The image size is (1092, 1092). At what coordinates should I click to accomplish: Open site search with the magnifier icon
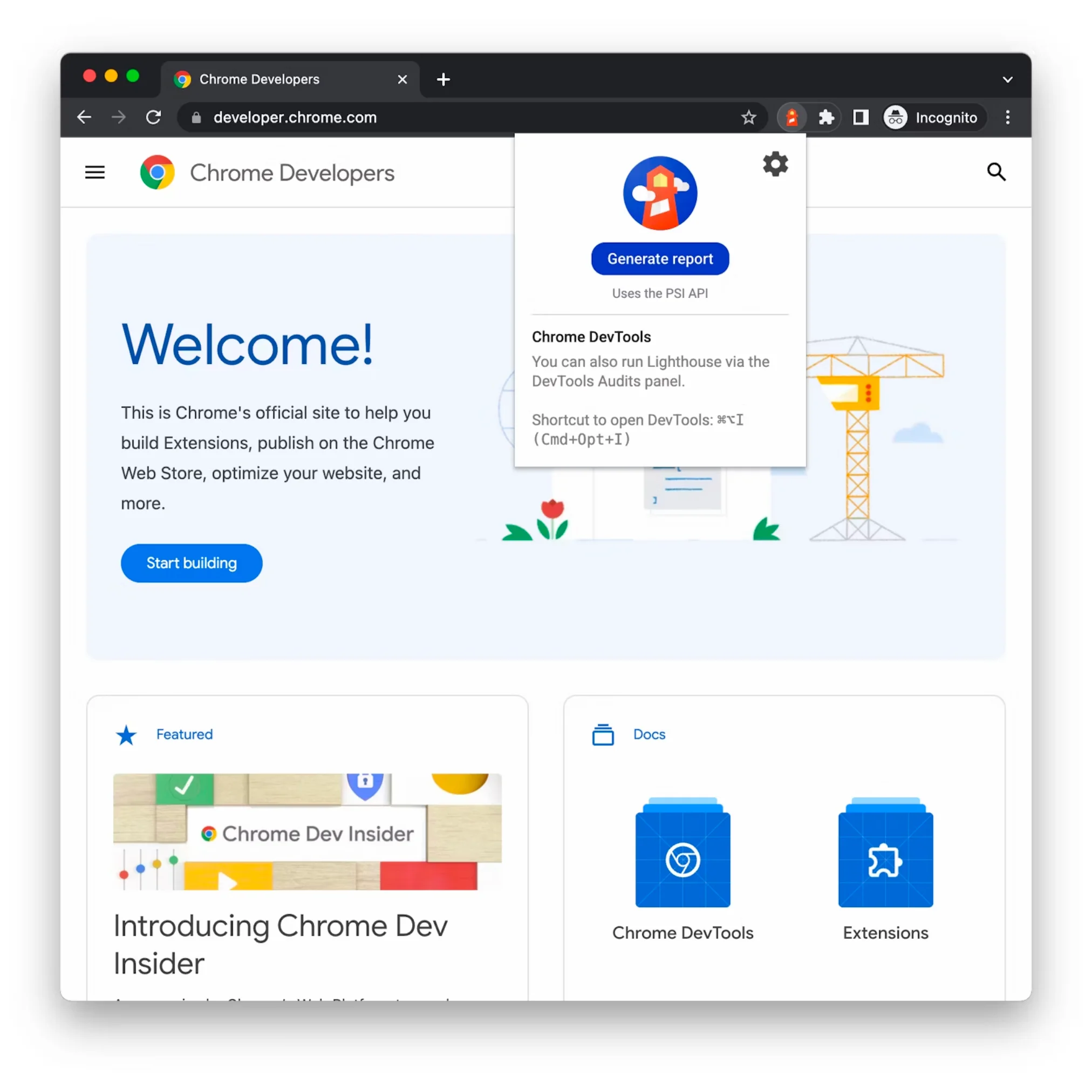click(996, 172)
